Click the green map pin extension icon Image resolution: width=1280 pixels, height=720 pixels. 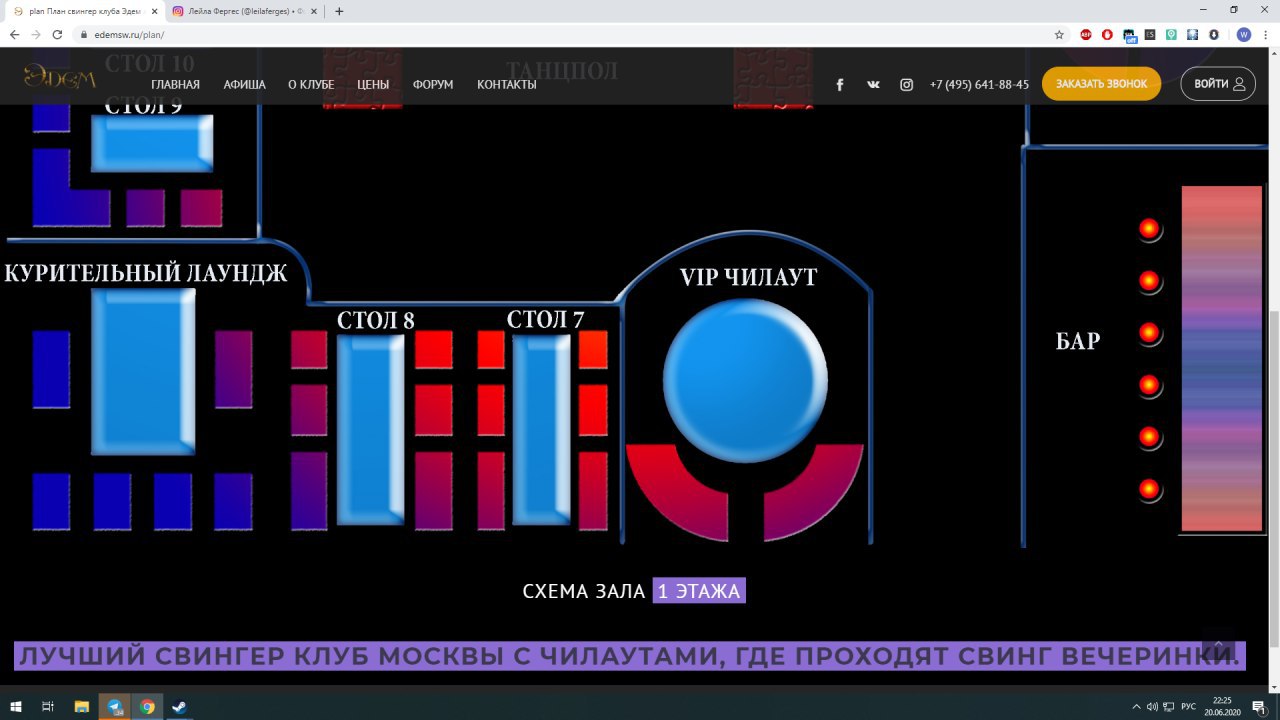point(1171,34)
